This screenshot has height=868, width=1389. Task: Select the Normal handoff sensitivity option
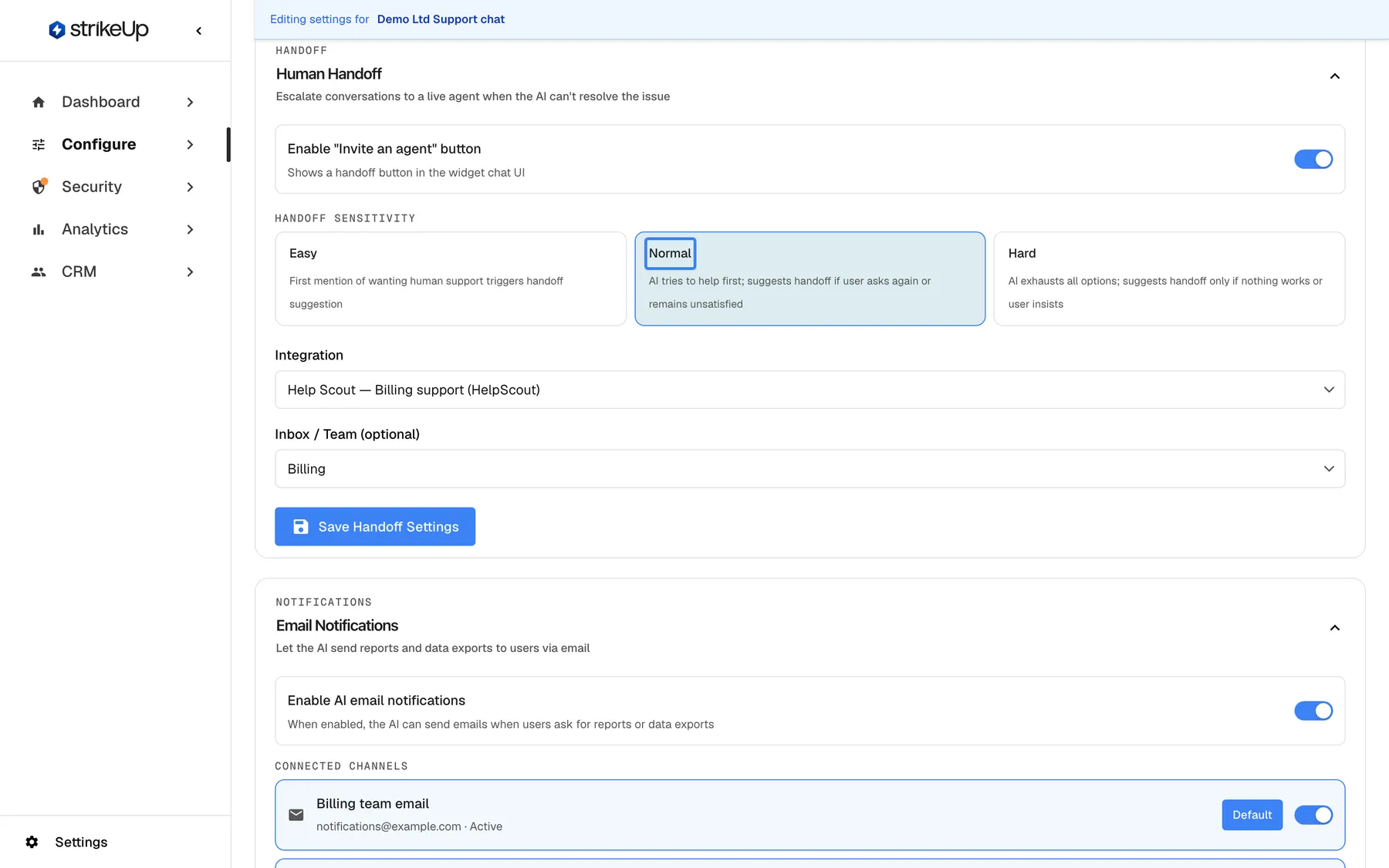pos(809,279)
